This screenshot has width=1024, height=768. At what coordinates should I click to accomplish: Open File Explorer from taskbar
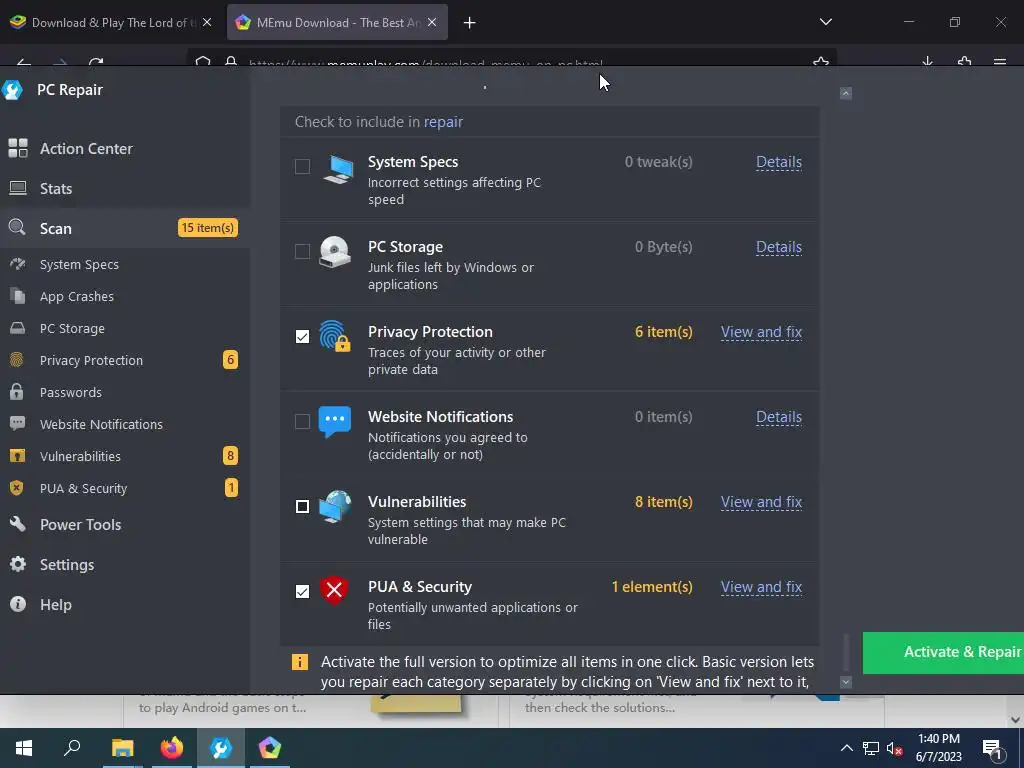click(x=122, y=748)
